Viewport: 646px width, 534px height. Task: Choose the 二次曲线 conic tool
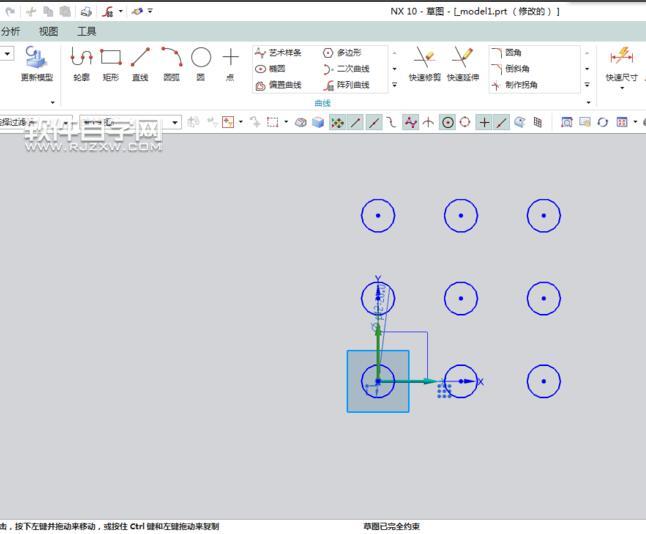[x=346, y=69]
